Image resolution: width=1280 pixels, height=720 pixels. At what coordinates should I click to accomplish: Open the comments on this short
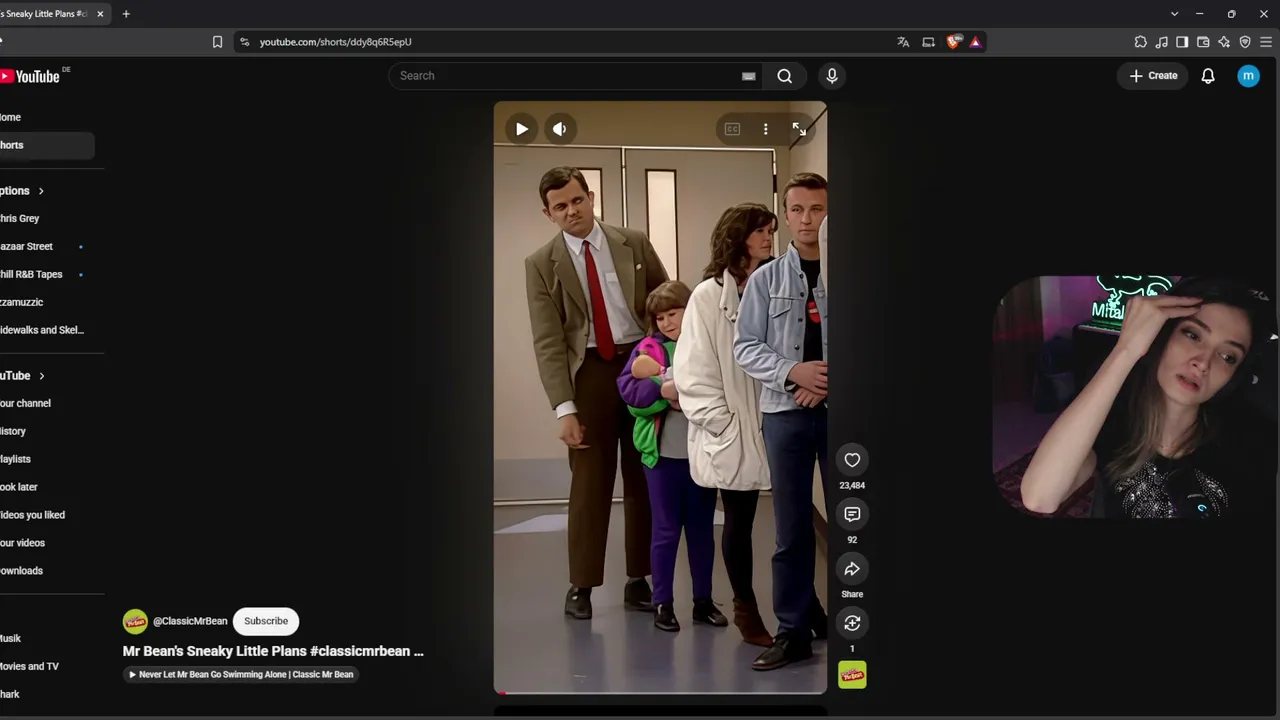coord(852,514)
